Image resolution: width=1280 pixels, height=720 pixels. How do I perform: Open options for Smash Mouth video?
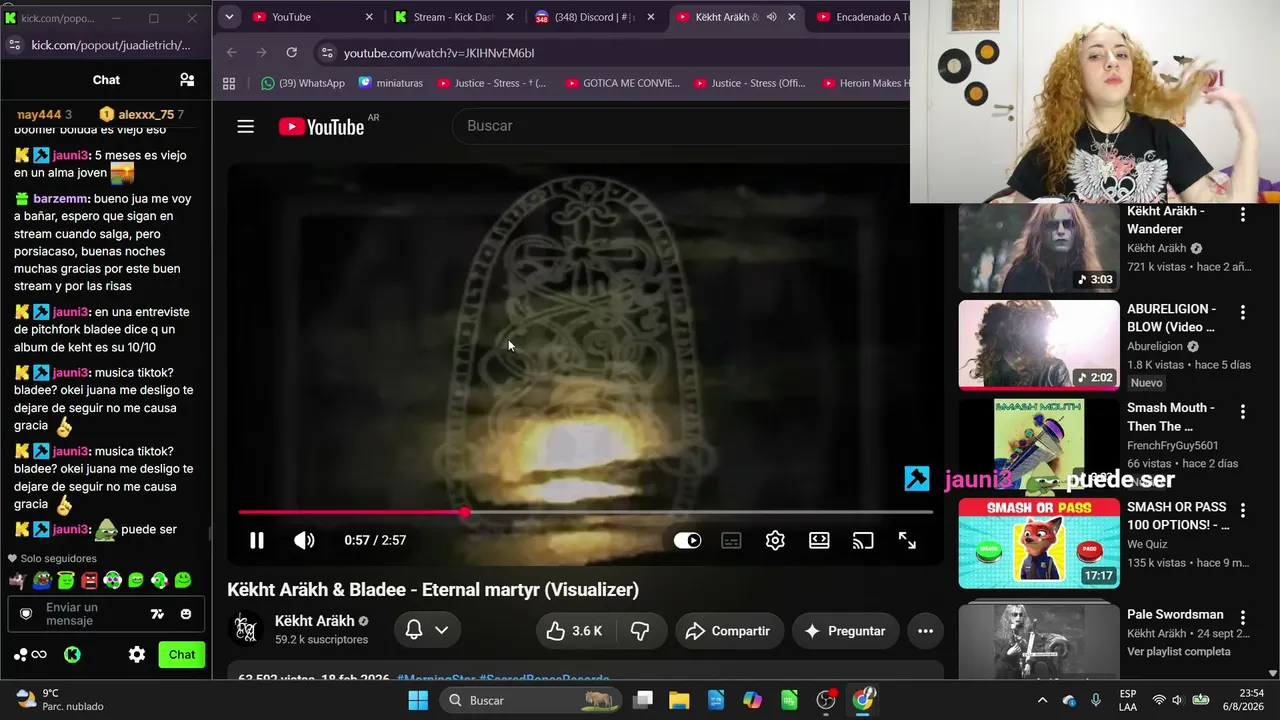click(1243, 412)
